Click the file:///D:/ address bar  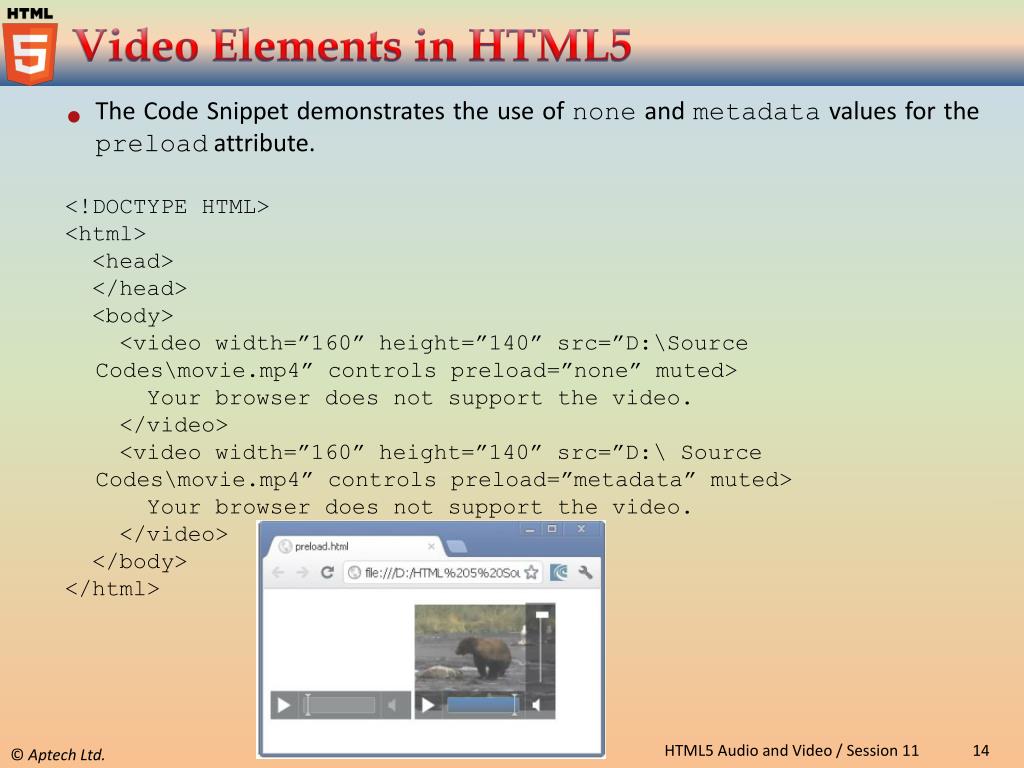click(442, 573)
